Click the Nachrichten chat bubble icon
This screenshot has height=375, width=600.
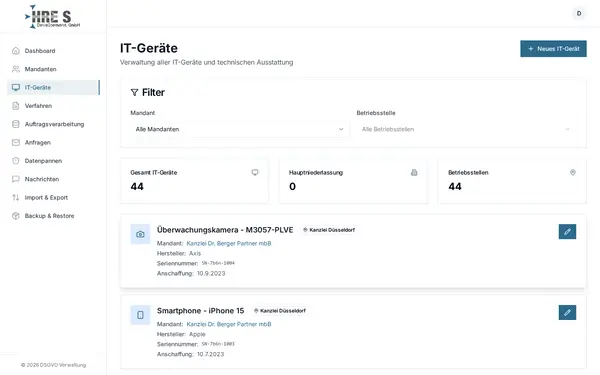(x=16, y=179)
